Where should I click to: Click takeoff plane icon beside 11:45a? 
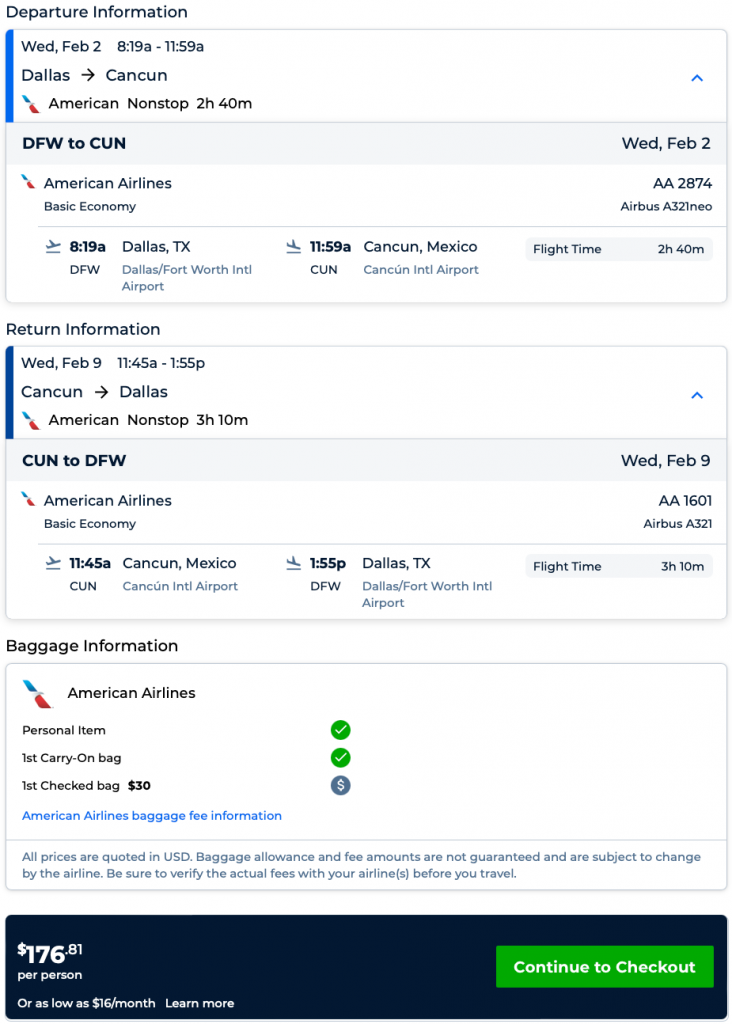point(53,563)
